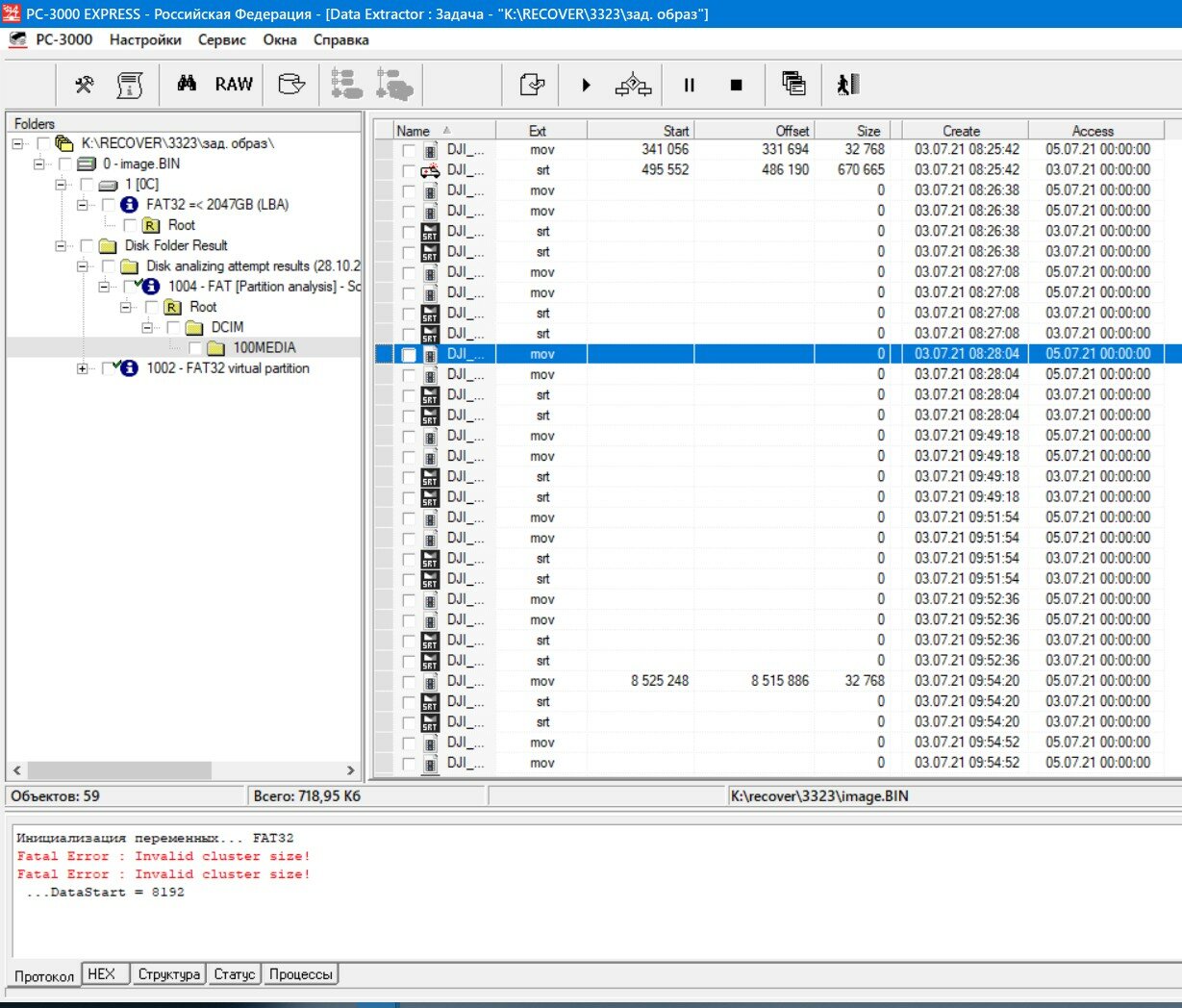Click the disk export arrow icon

tap(291, 85)
